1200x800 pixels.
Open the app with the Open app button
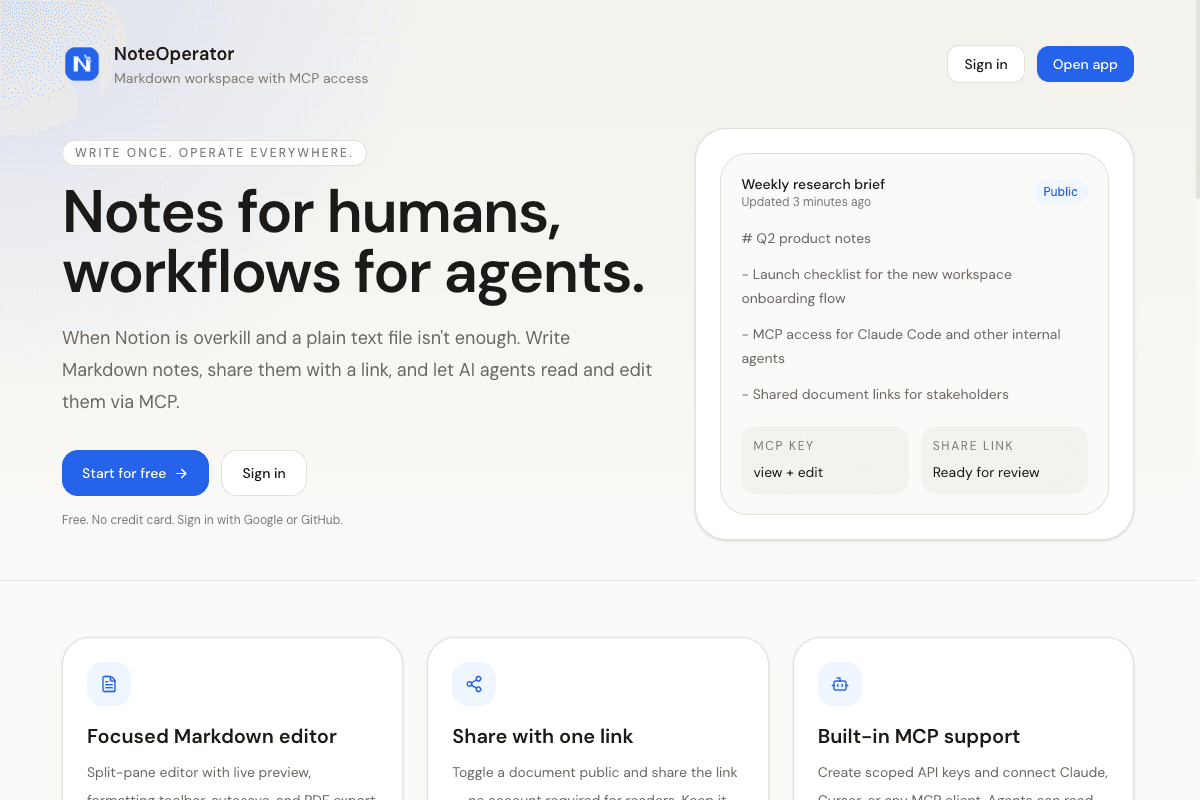pos(1085,64)
